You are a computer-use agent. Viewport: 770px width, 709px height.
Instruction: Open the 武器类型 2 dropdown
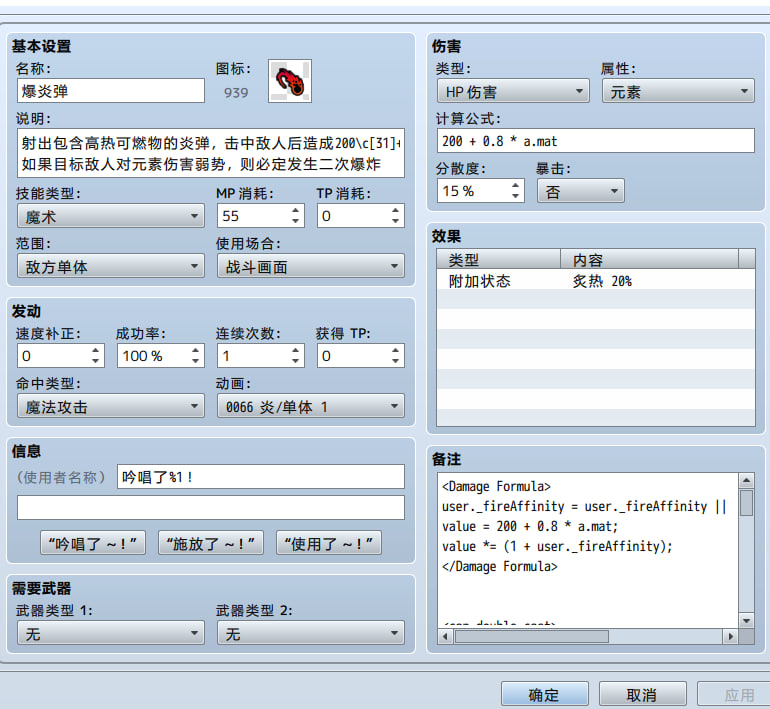(311, 633)
